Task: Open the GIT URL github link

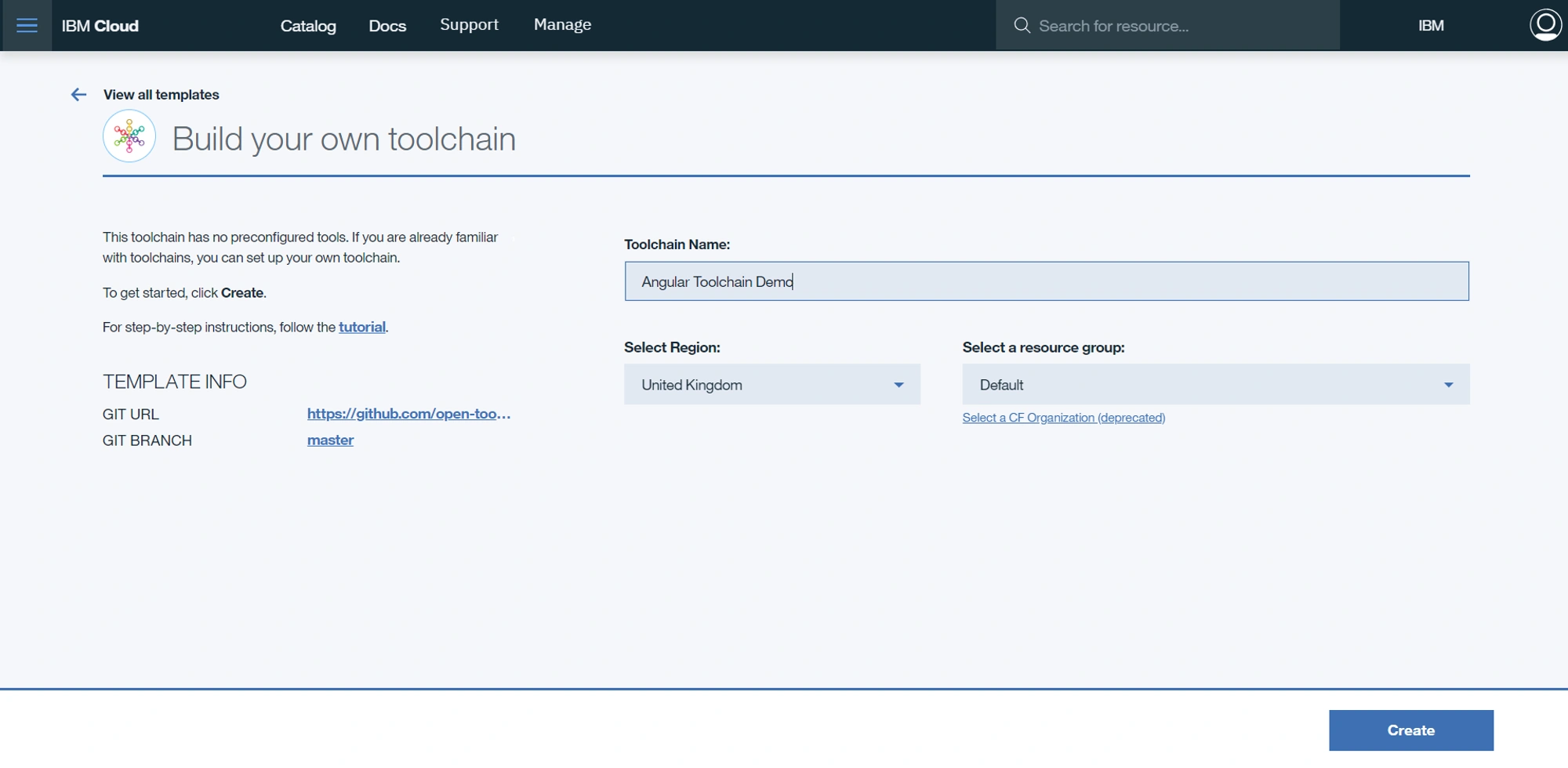Action: [408, 414]
